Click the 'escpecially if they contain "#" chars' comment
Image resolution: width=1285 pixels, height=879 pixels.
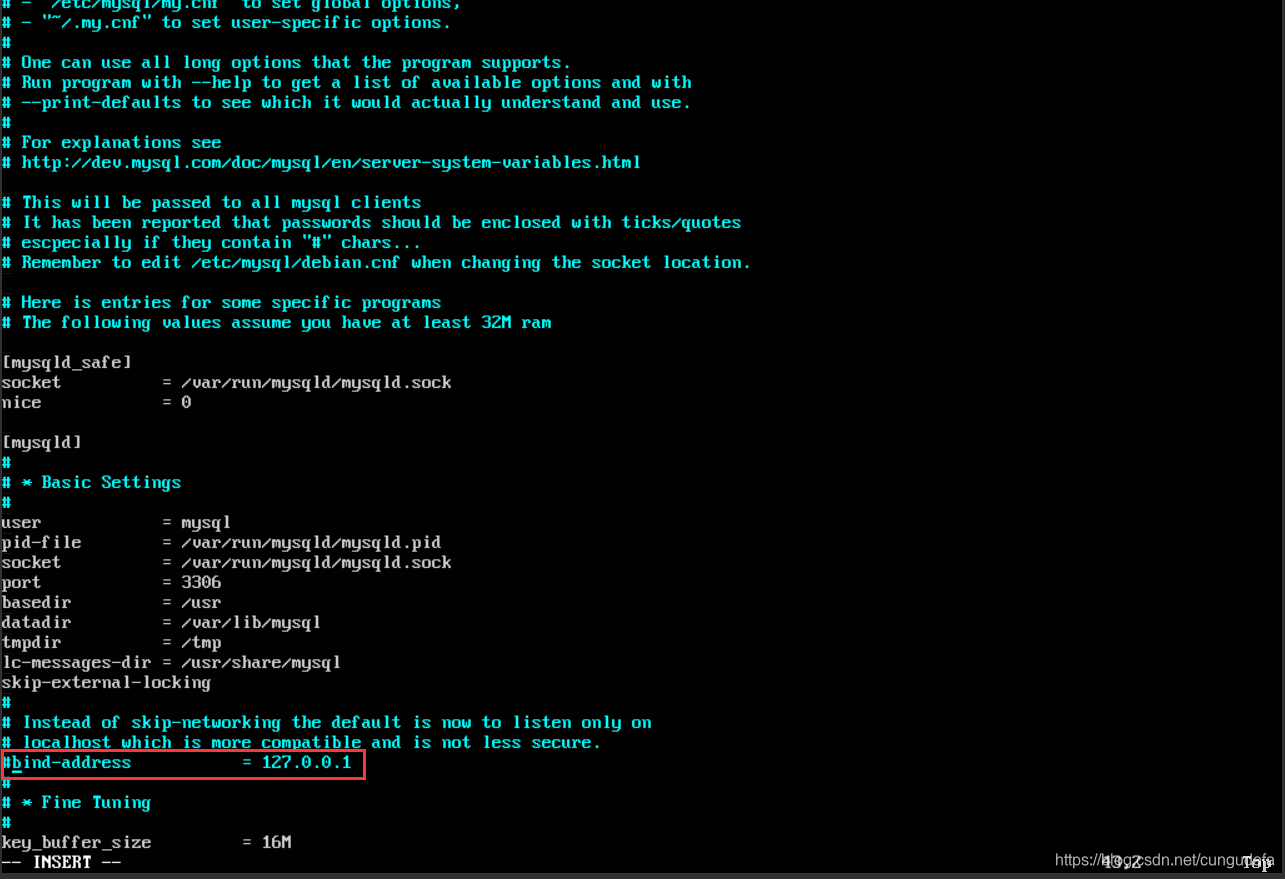[212, 243]
